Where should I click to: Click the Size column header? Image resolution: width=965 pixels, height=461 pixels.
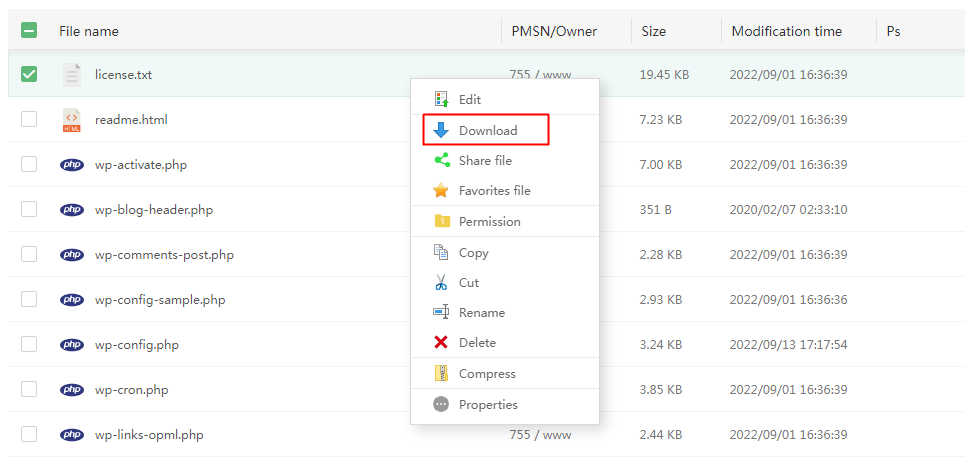point(653,31)
